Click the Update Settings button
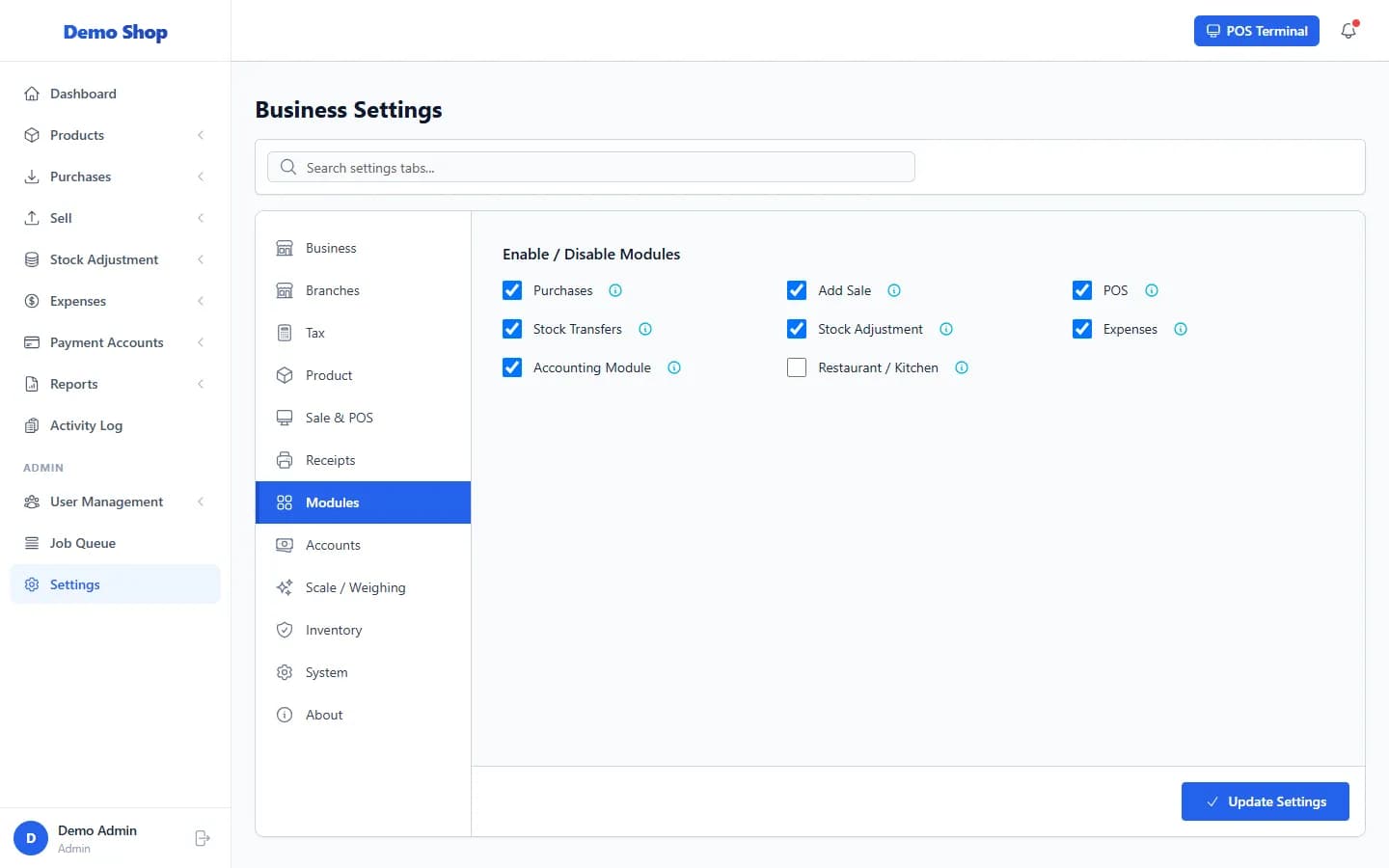This screenshot has height=868, width=1389. pos(1265,801)
